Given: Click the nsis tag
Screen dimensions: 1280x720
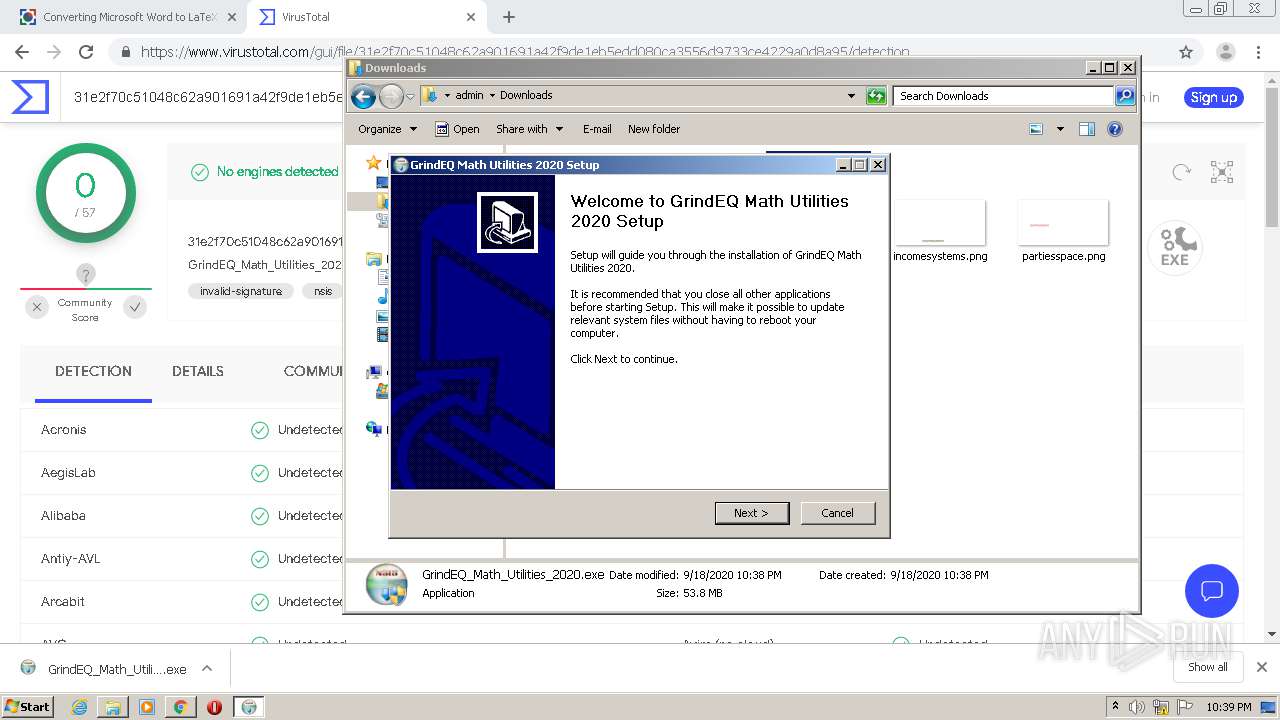Looking at the screenshot, I should [323, 291].
